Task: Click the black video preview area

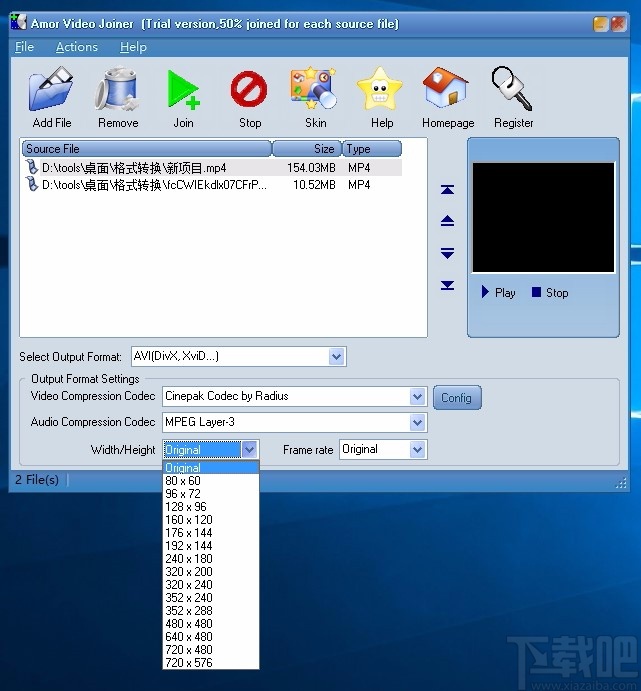Action: [543, 218]
